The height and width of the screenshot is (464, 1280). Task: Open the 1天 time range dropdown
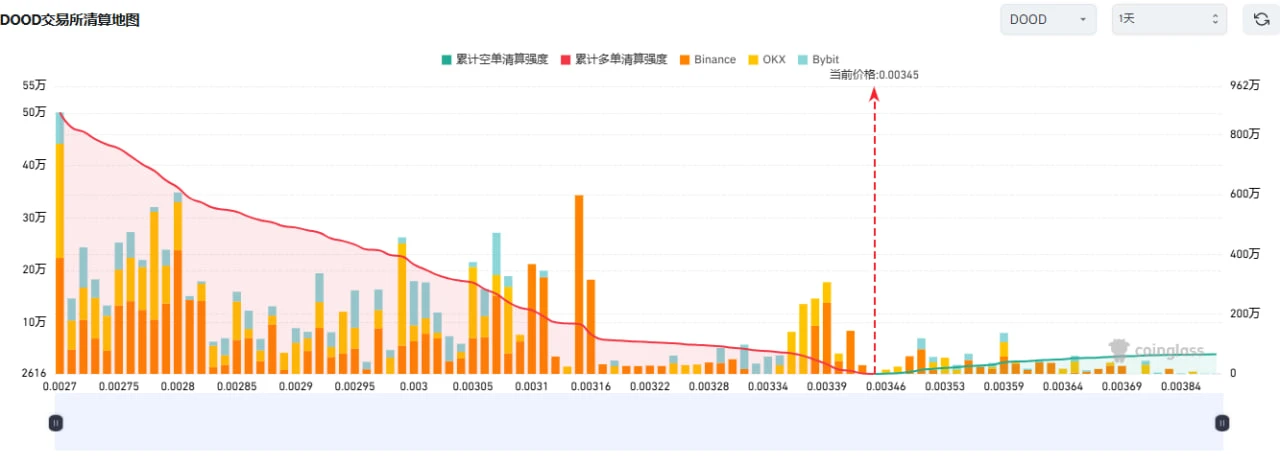point(1169,19)
